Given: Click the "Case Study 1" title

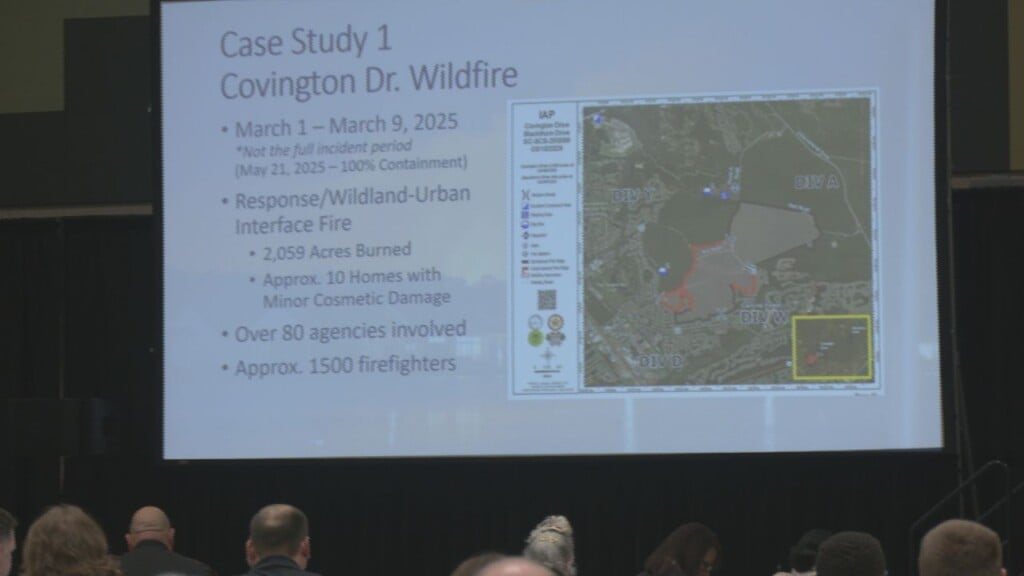Looking at the screenshot, I should (x=306, y=43).
